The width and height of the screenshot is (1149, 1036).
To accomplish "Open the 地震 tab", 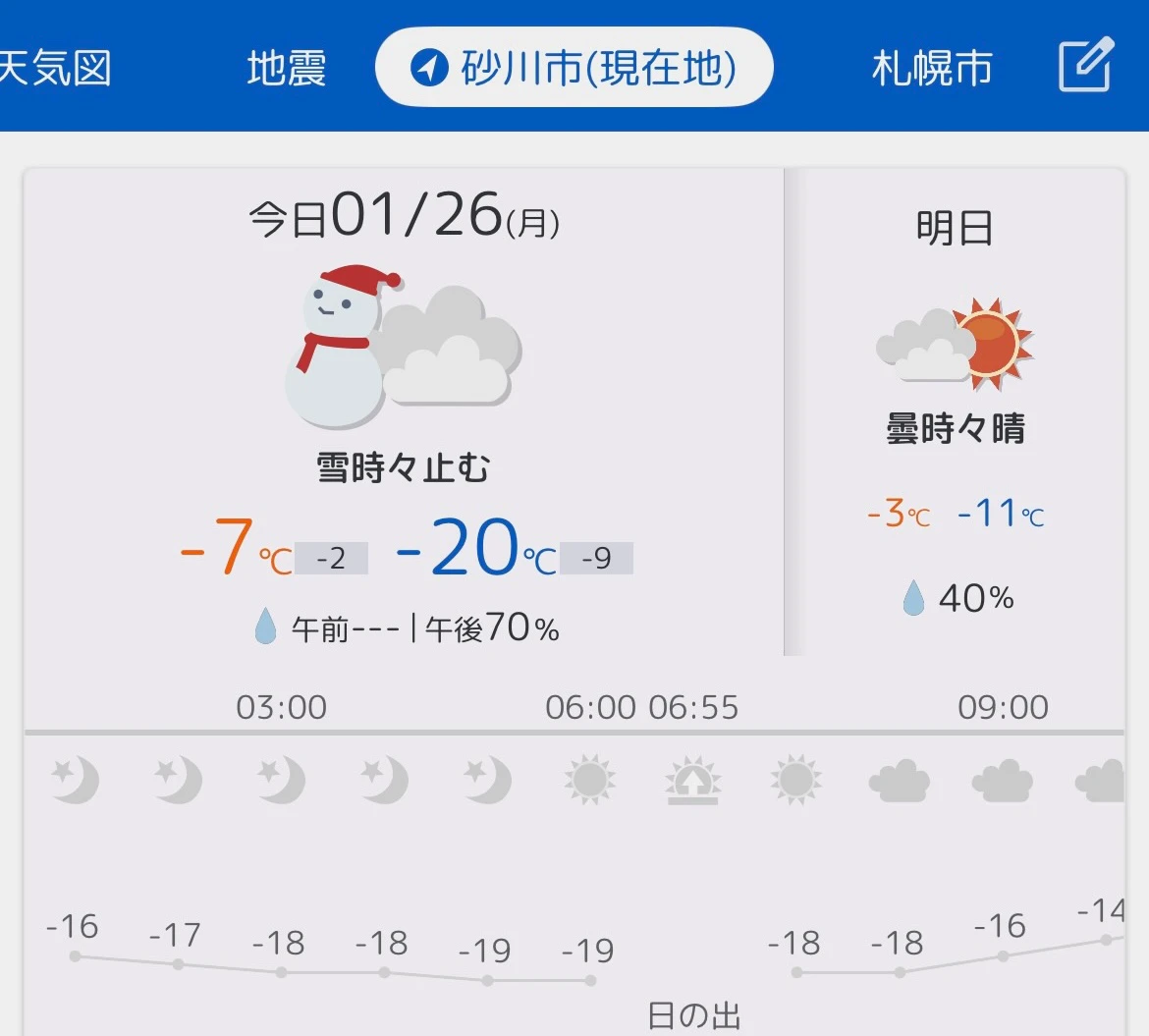I will coord(286,69).
